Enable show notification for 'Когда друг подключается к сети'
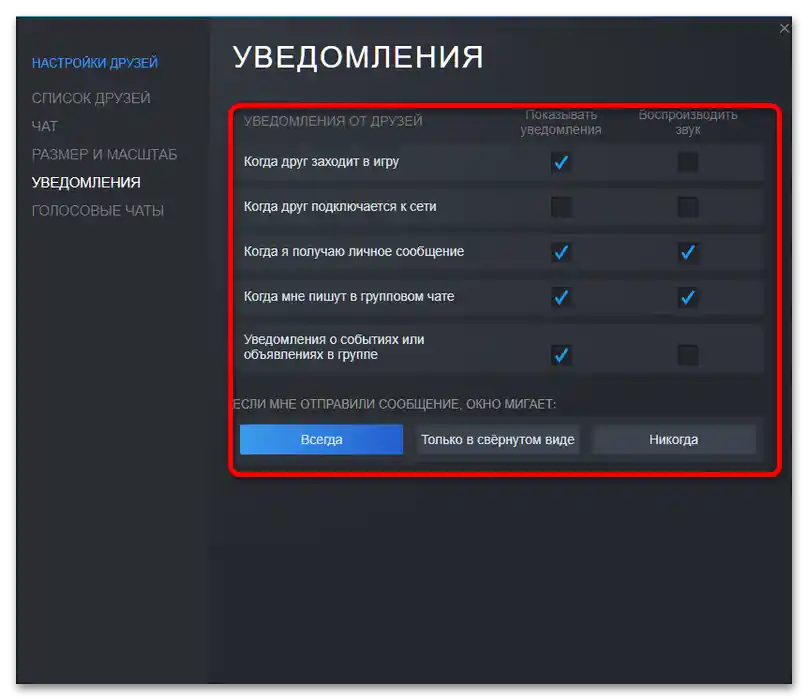The width and height of the screenshot is (808, 700). click(x=561, y=207)
